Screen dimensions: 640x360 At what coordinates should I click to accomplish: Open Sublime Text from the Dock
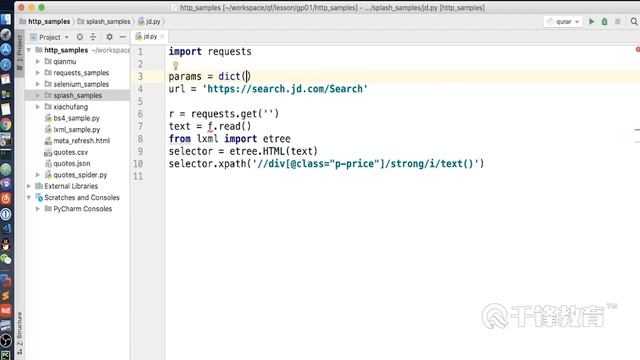pyautogui.click(x=6, y=296)
